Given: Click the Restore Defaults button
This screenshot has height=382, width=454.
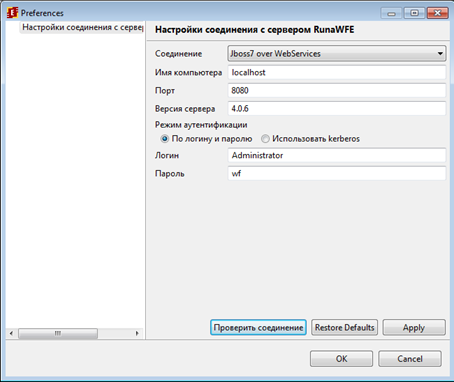Looking at the screenshot, I should 344,327.
